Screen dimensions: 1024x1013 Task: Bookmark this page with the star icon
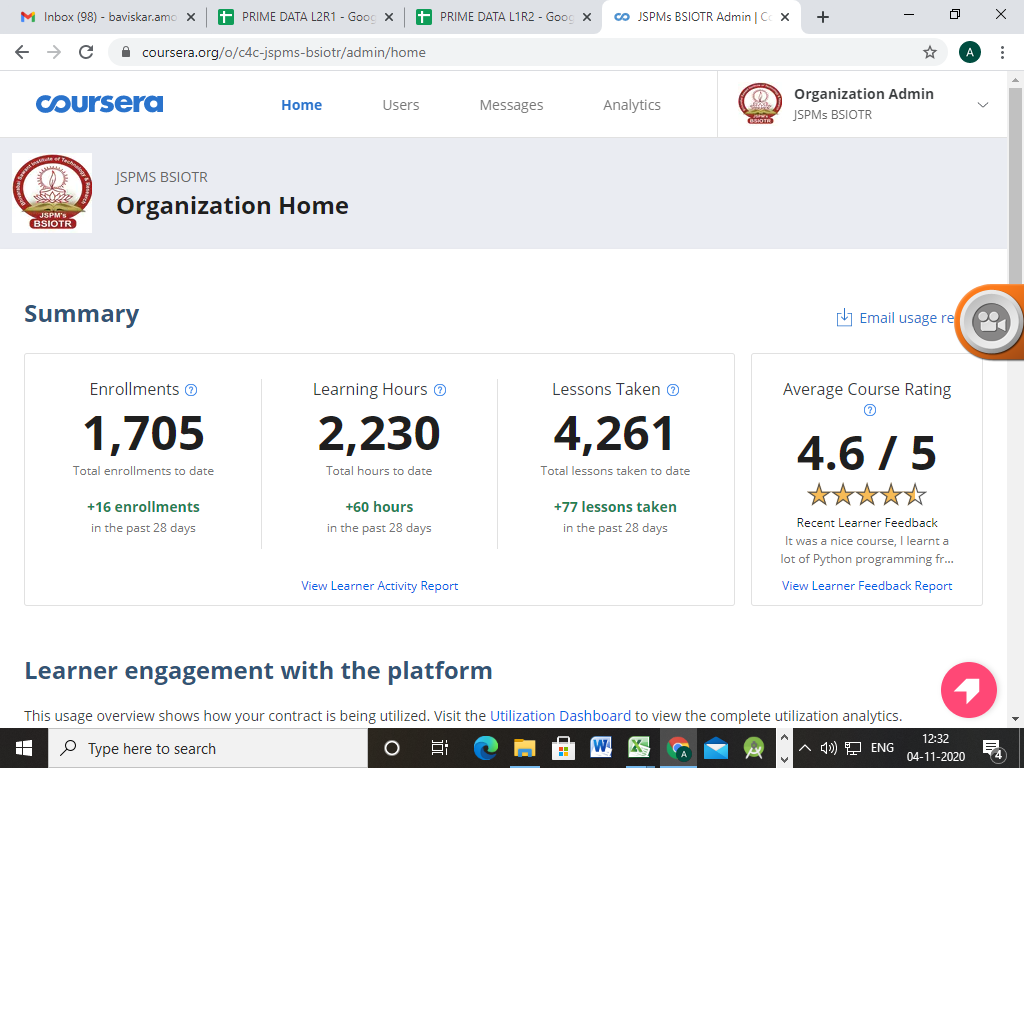929,52
